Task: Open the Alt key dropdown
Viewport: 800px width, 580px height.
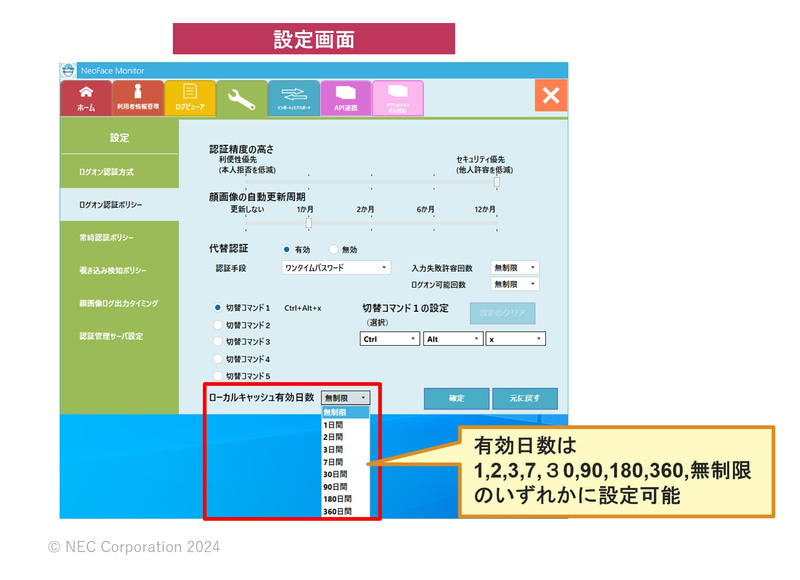Action: 453,339
